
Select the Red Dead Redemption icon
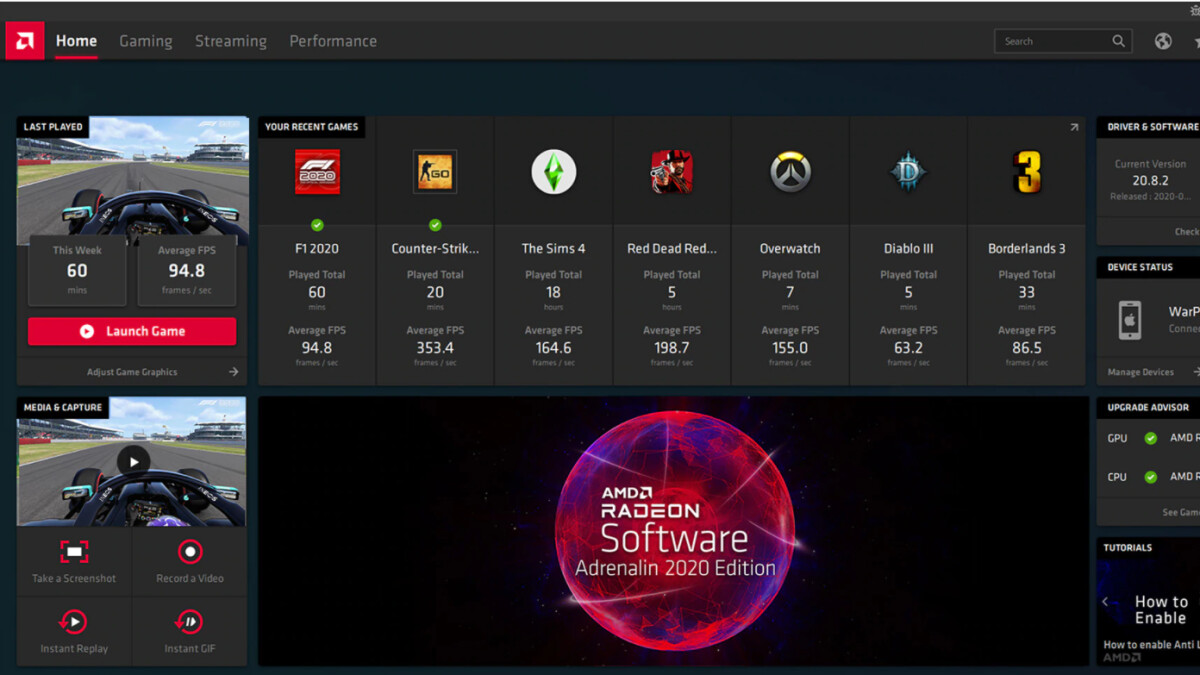click(x=671, y=172)
